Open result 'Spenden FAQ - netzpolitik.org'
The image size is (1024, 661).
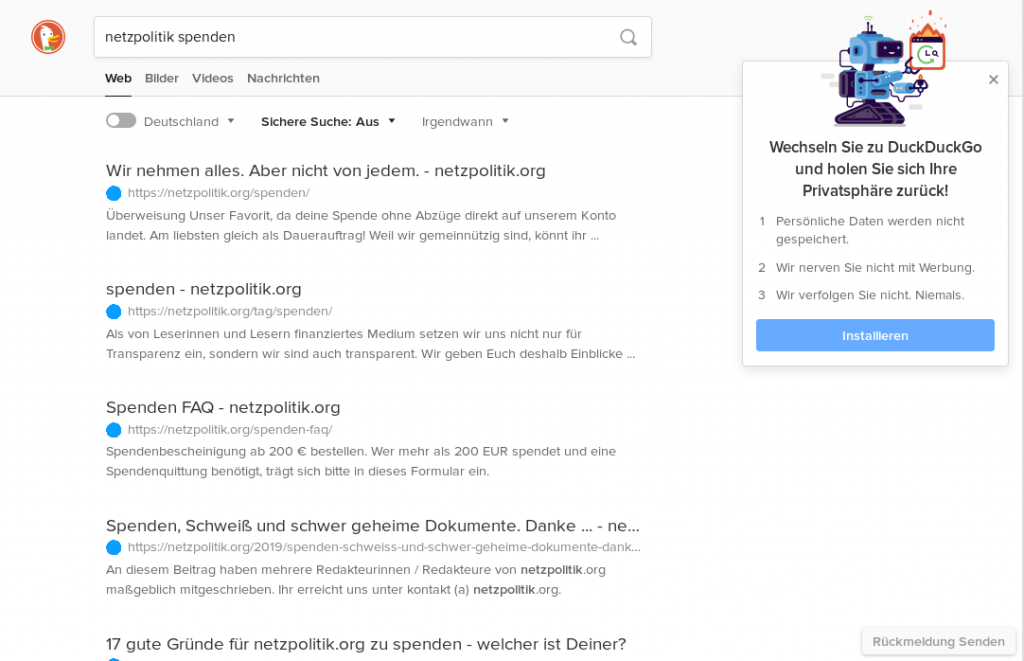click(223, 407)
